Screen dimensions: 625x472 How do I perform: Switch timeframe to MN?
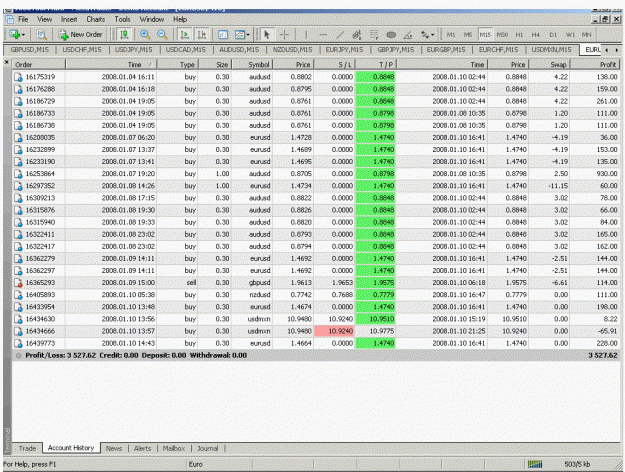pyautogui.click(x=586, y=35)
